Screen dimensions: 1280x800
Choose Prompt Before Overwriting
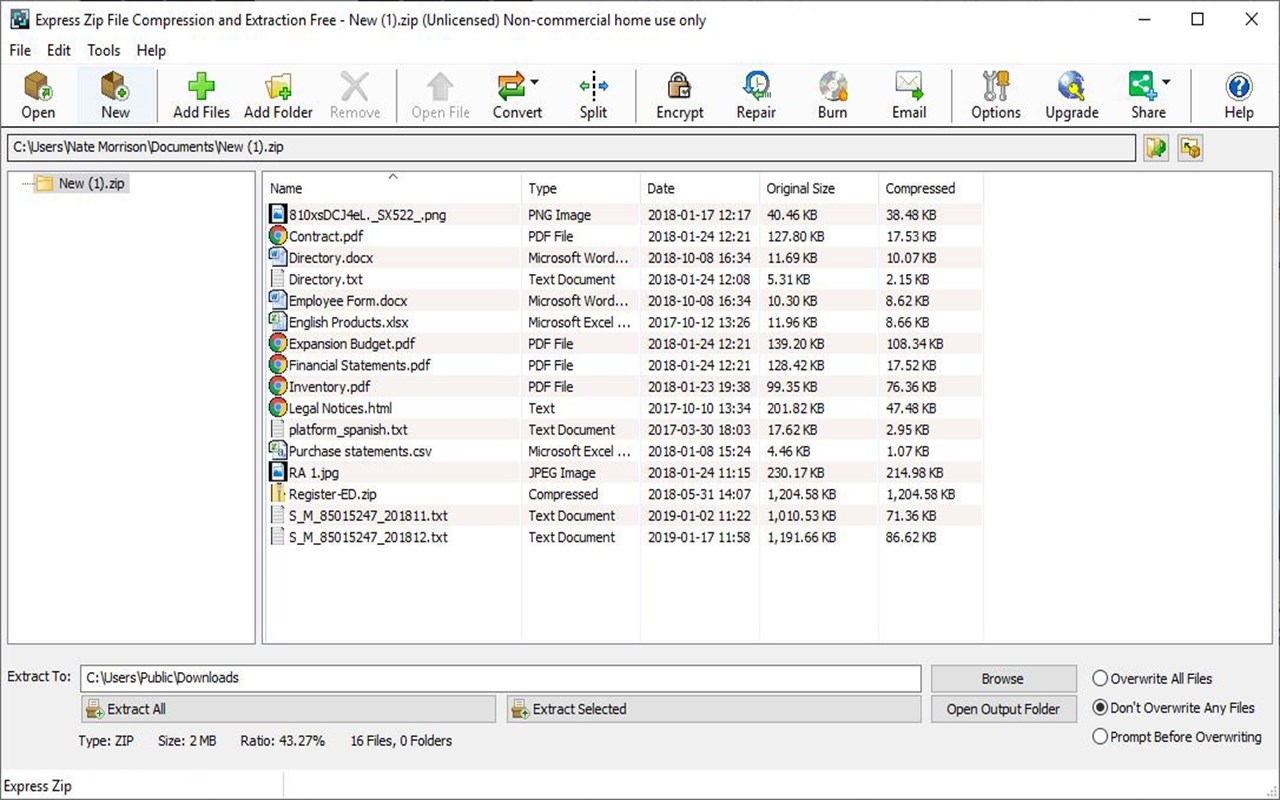click(x=1100, y=737)
